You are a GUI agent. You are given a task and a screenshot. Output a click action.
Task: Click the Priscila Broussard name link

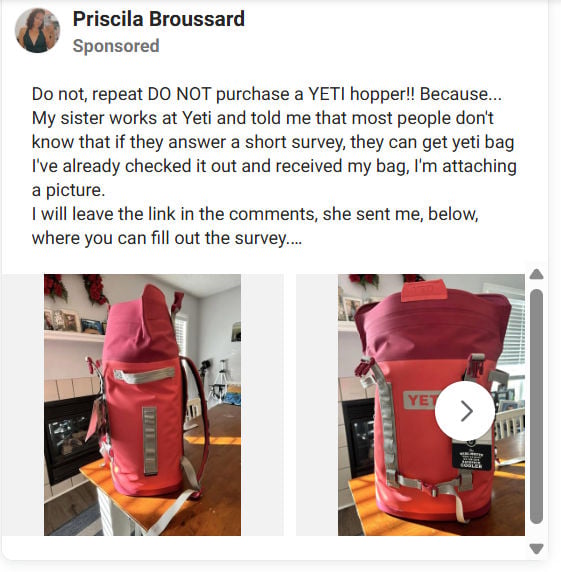tap(159, 19)
